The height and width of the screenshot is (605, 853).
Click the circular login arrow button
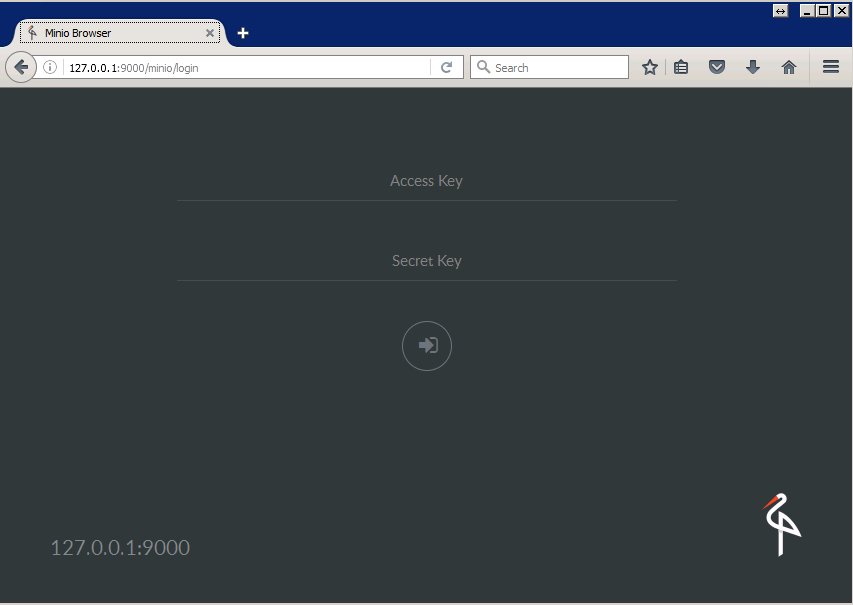[426, 346]
